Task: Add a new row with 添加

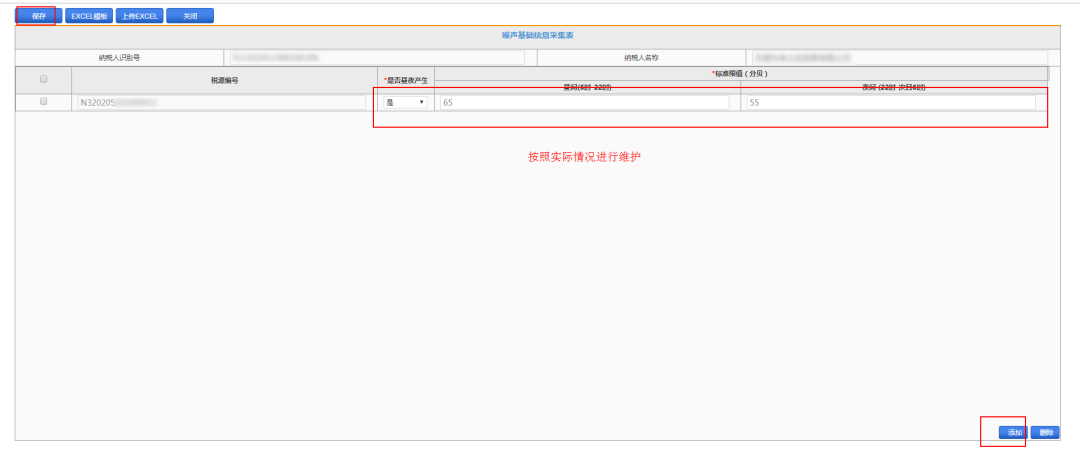Action: (x=1015, y=433)
